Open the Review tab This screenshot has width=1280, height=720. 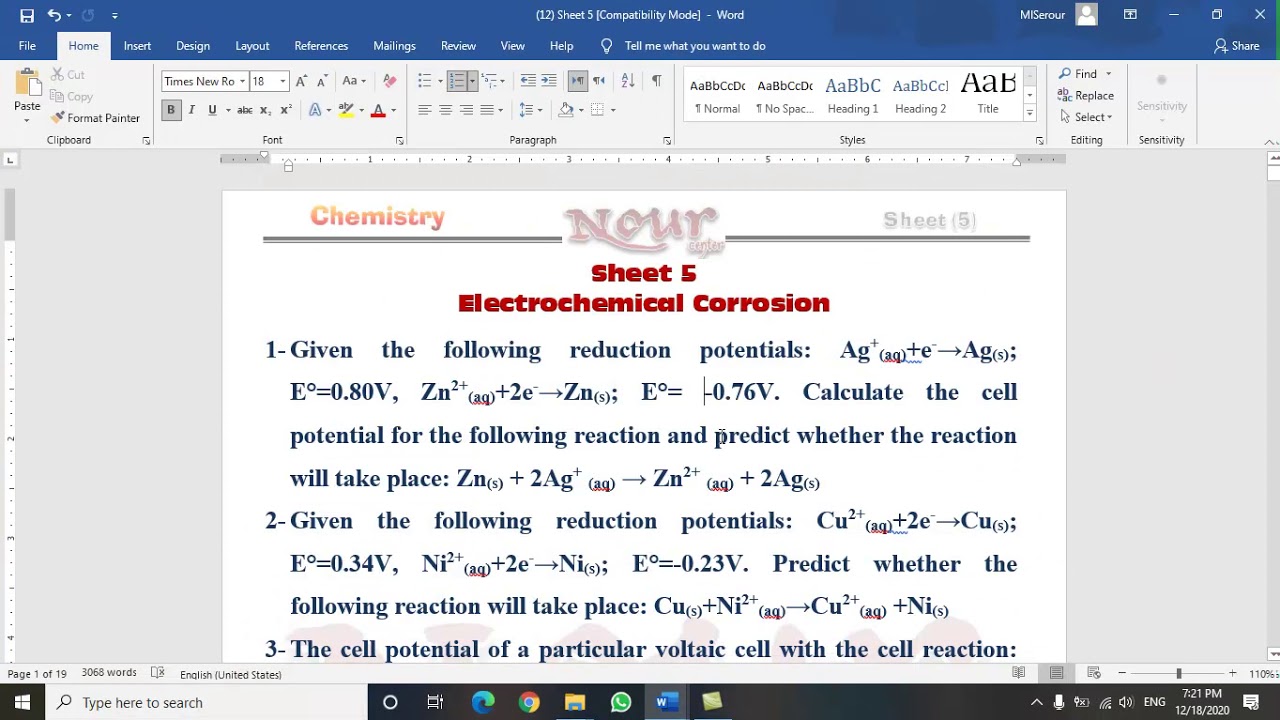point(458,46)
